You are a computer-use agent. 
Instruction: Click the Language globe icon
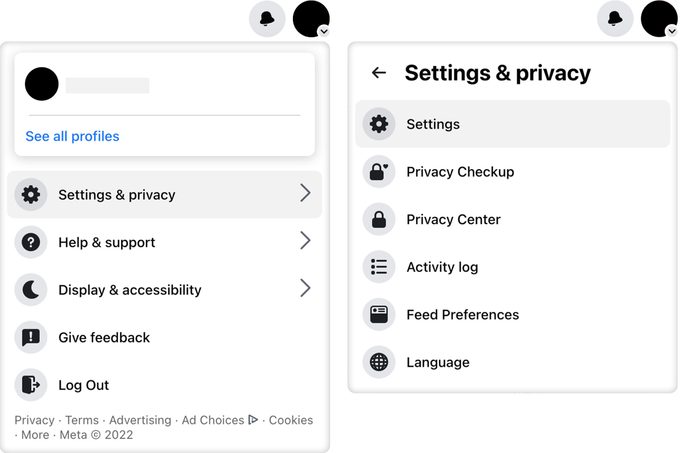(x=379, y=362)
